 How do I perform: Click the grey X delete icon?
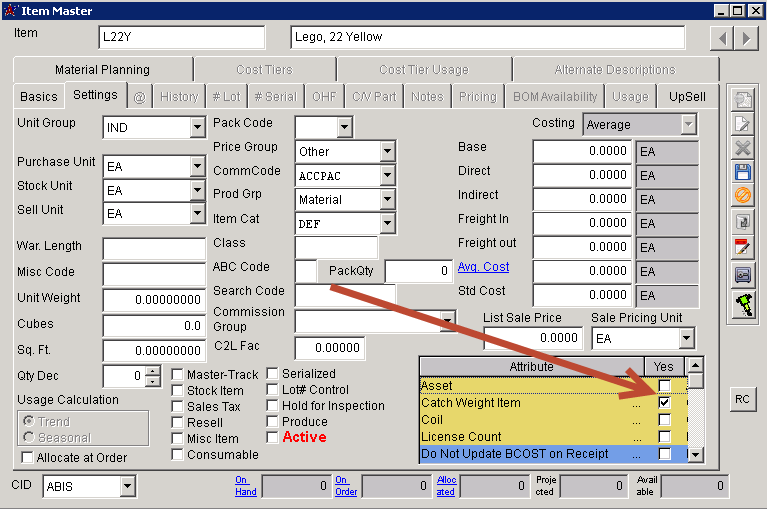click(743, 147)
